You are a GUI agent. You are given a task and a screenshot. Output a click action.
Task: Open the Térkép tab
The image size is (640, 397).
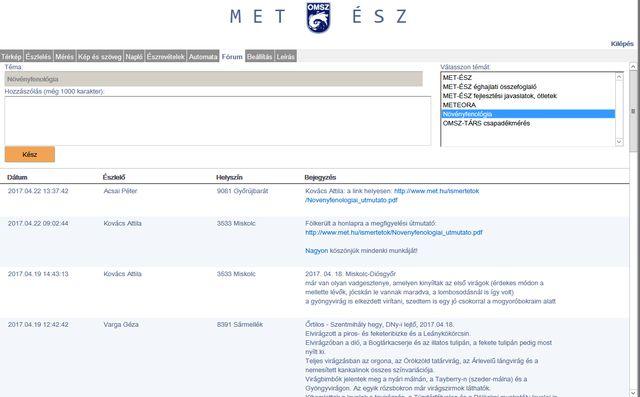click(x=11, y=57)
